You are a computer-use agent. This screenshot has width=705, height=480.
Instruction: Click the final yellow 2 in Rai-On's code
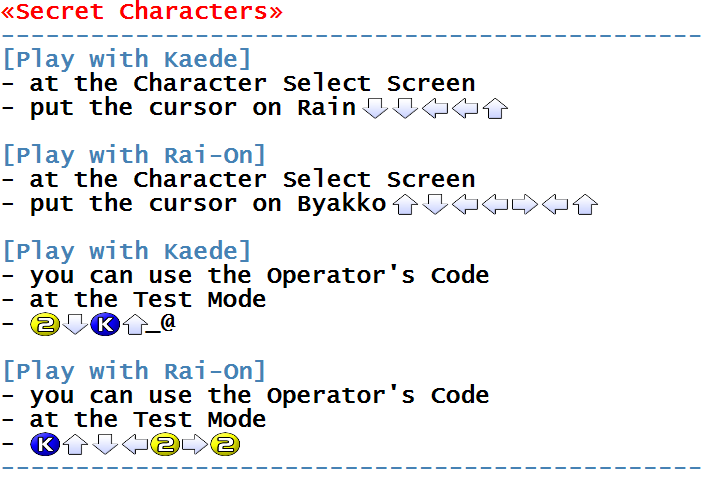225,444
